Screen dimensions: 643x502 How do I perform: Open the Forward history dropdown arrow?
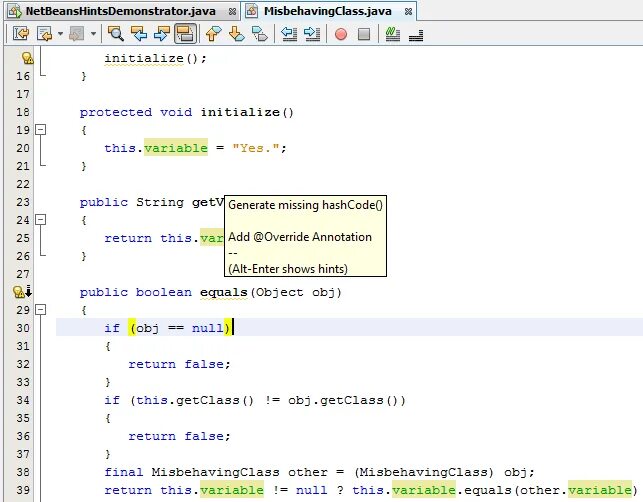pos(93,34)
